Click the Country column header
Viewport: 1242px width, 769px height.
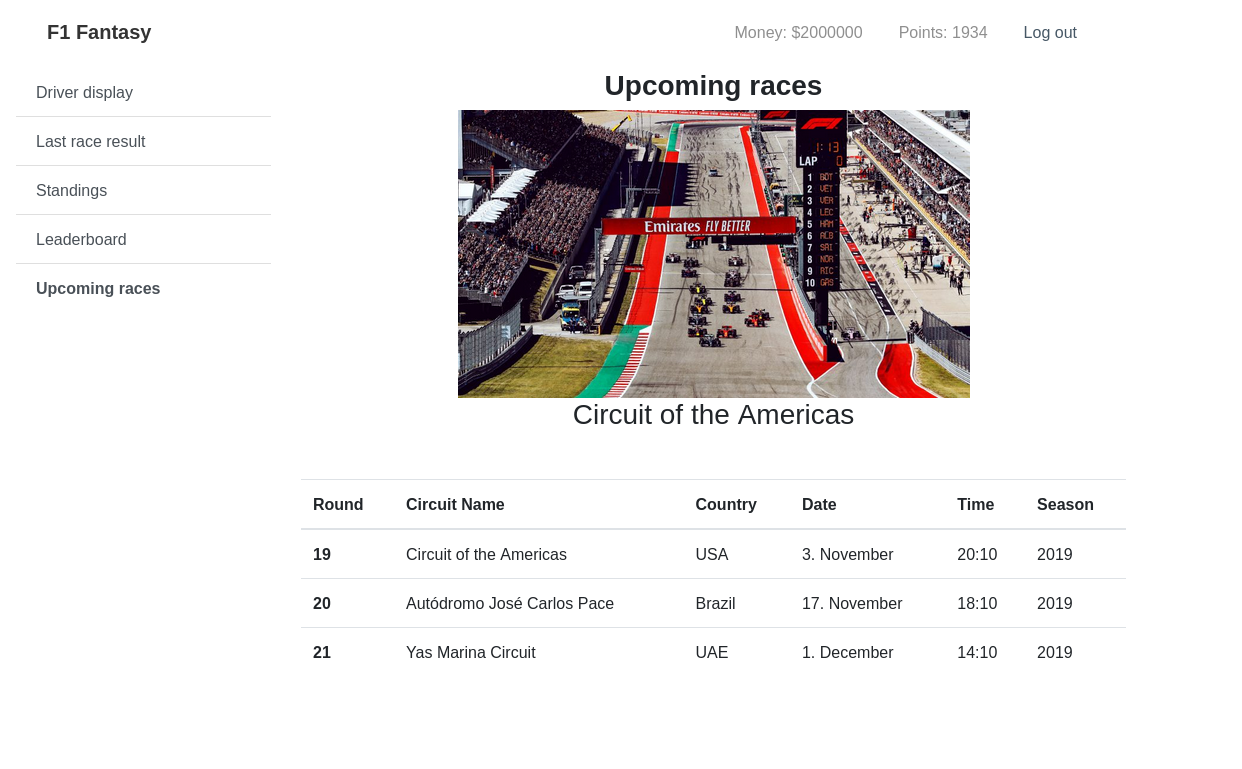[x=726, y=504]
